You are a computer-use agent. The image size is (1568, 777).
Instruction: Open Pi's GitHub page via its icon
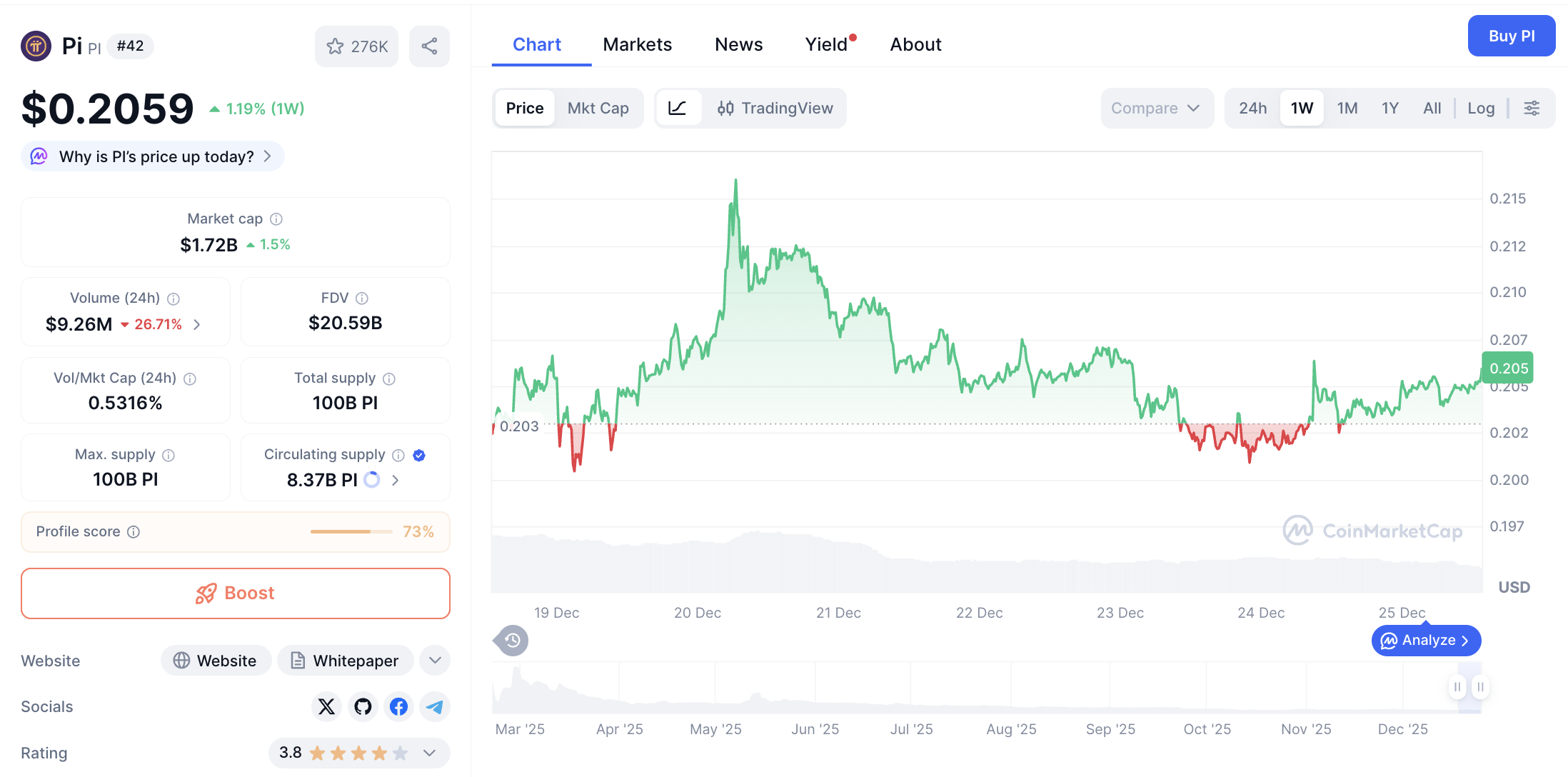(x=363, y=706)
